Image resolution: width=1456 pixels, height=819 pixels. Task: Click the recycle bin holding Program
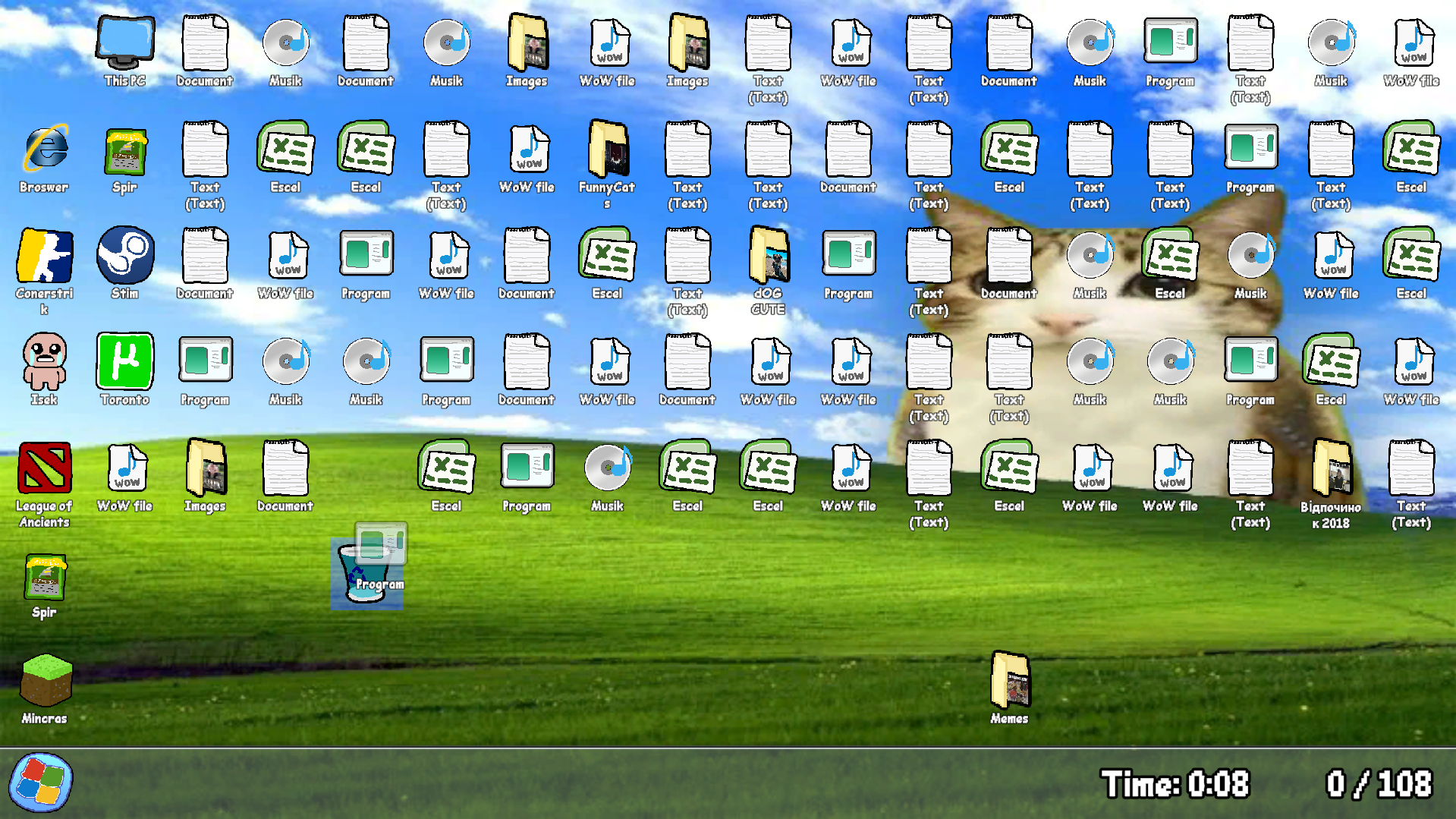coord(367,573)
